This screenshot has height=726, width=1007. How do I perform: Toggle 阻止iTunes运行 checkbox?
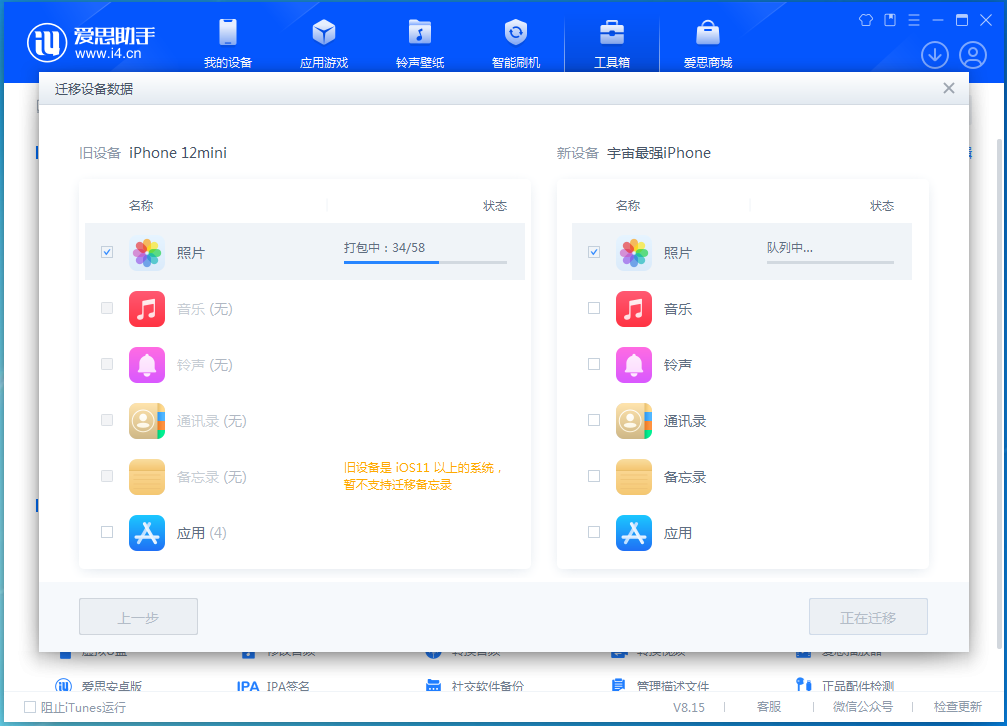(30, 707)
